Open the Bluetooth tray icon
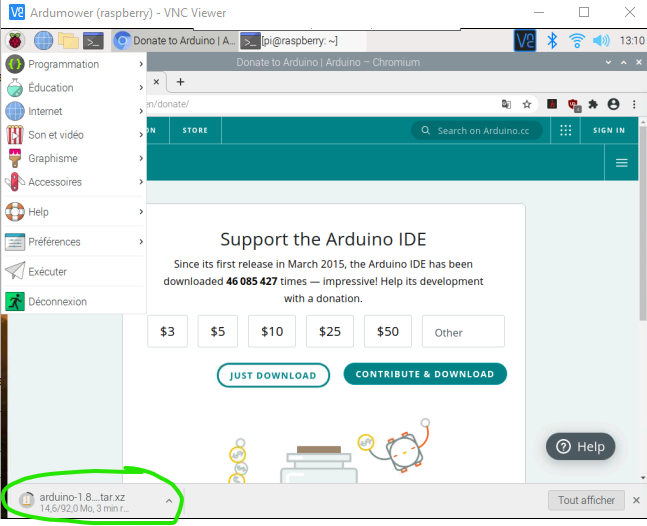This screenshot has height=526, width=647. pyautogui.click(x=552, y=40)
